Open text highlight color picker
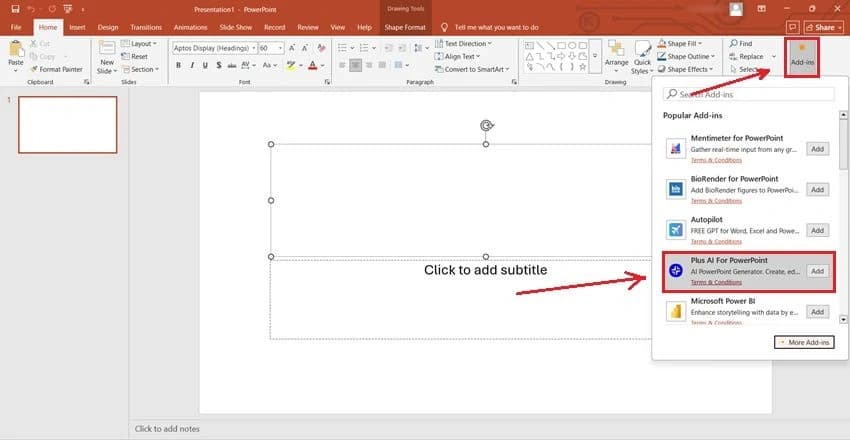The image size is (850, 440). tap(293, 65)
